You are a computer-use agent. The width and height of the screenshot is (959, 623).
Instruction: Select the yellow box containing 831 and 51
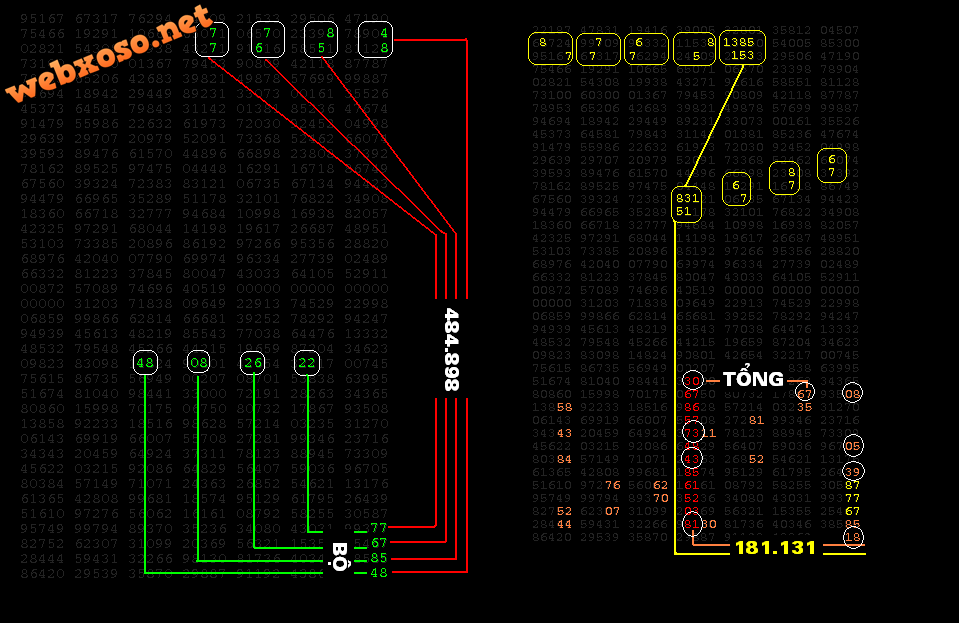coord(686,204)
